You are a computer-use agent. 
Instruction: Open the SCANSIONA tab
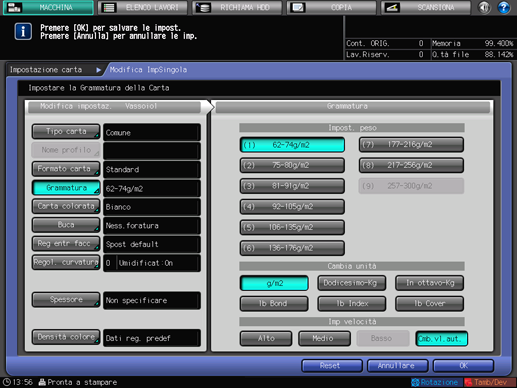pos(426,7)
